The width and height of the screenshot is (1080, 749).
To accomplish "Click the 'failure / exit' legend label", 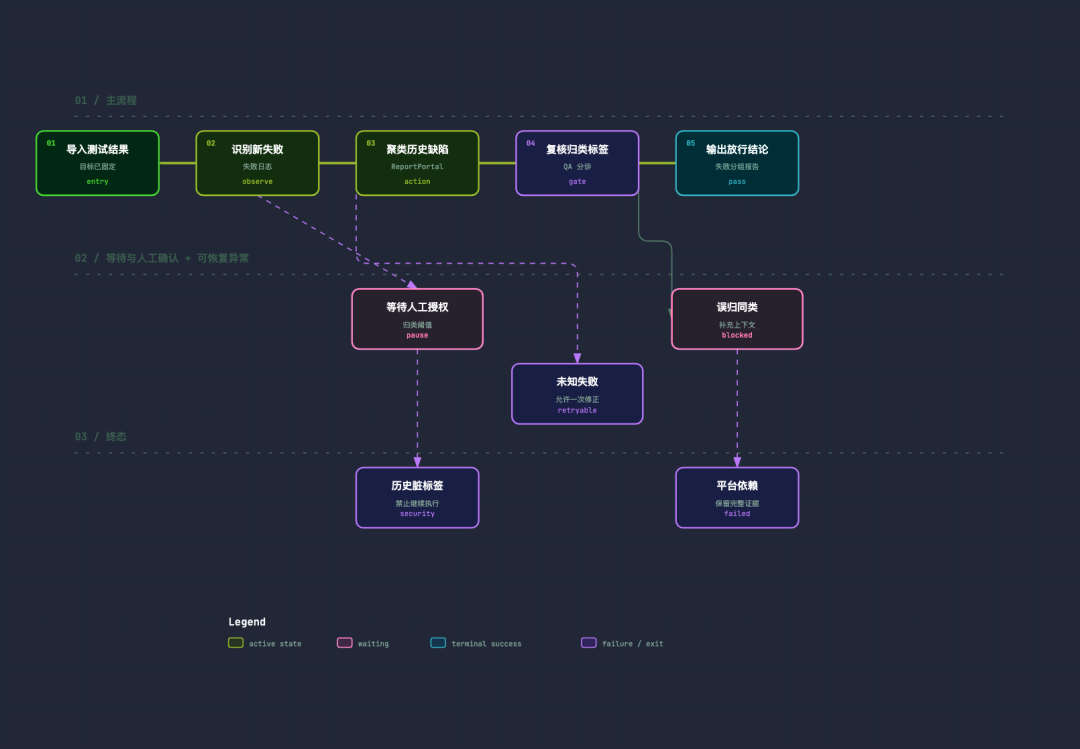I will click(632, 644).
